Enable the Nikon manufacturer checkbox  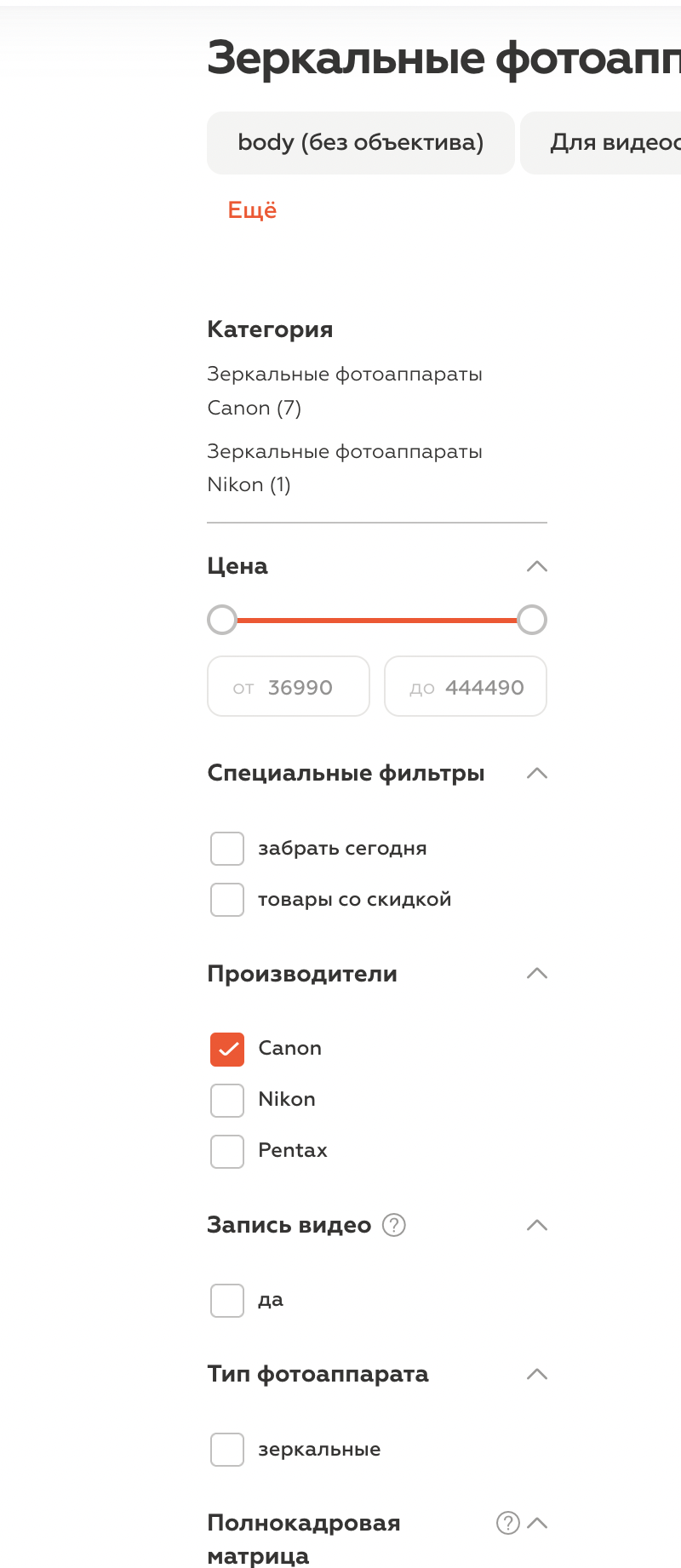pos(227,1101)
